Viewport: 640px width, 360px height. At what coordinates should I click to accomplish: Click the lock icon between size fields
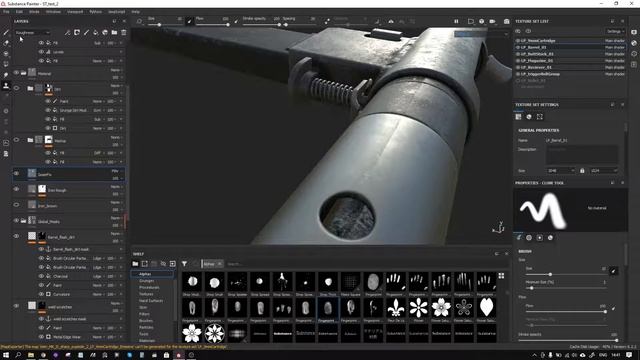[582, 171]
